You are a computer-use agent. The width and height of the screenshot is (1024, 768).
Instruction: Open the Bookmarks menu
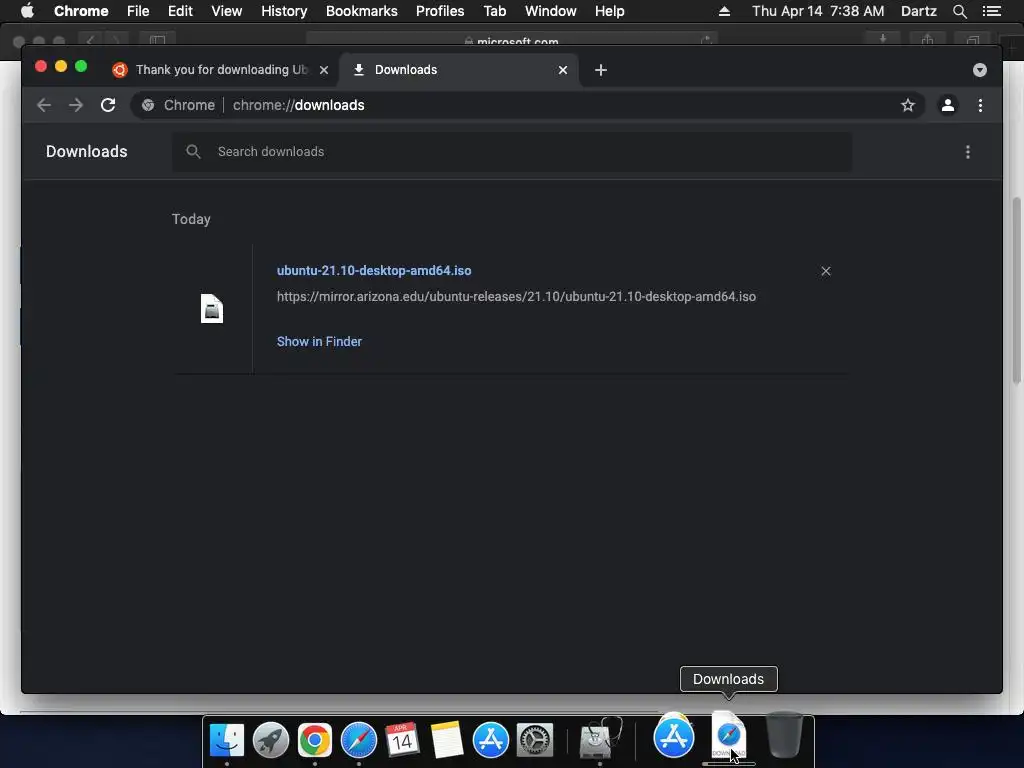coord(362,11)
